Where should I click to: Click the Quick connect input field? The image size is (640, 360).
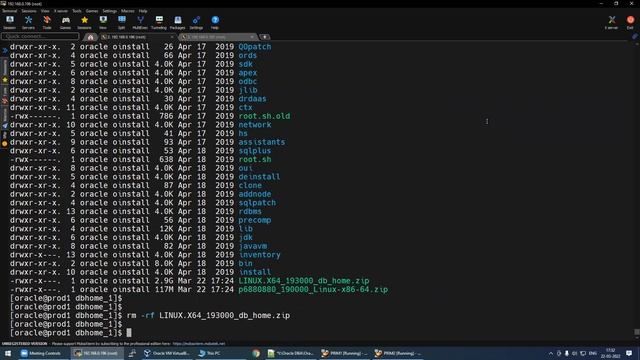point(40,37)
